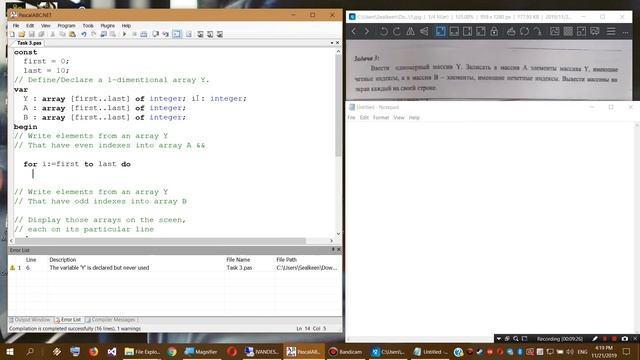Click in the Notepad text area
Image resolution: width=640 pixels, height=360 pixels.
click(x=490, y=229)
